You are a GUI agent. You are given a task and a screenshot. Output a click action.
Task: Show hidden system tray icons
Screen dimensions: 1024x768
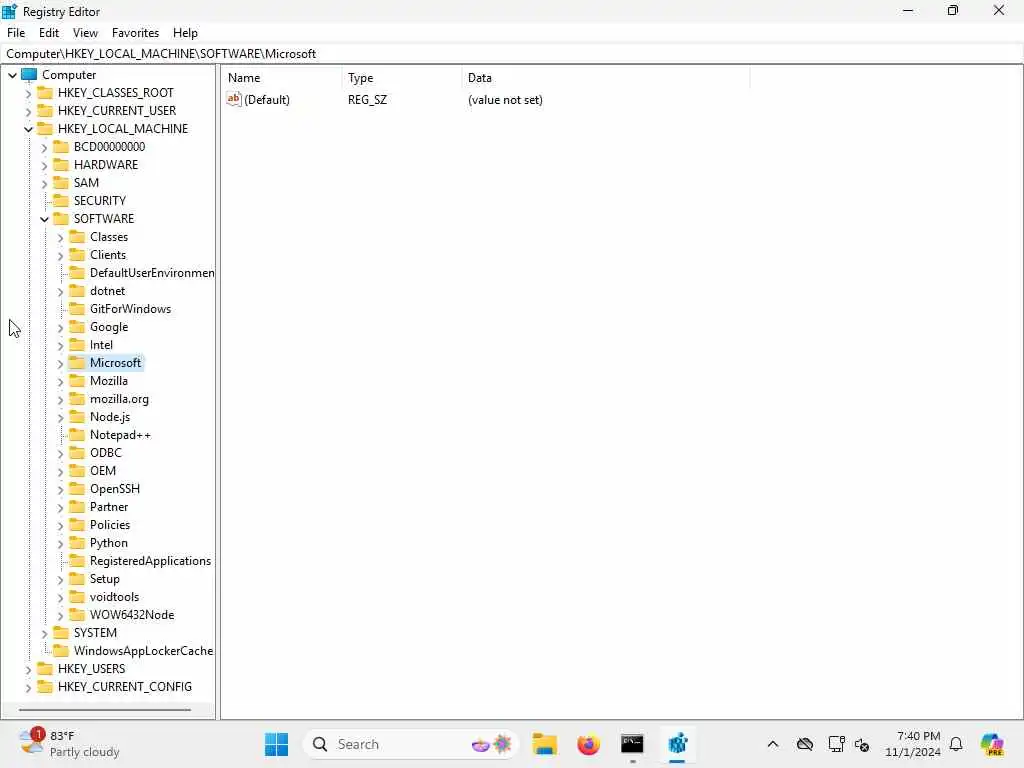(773, 744)
